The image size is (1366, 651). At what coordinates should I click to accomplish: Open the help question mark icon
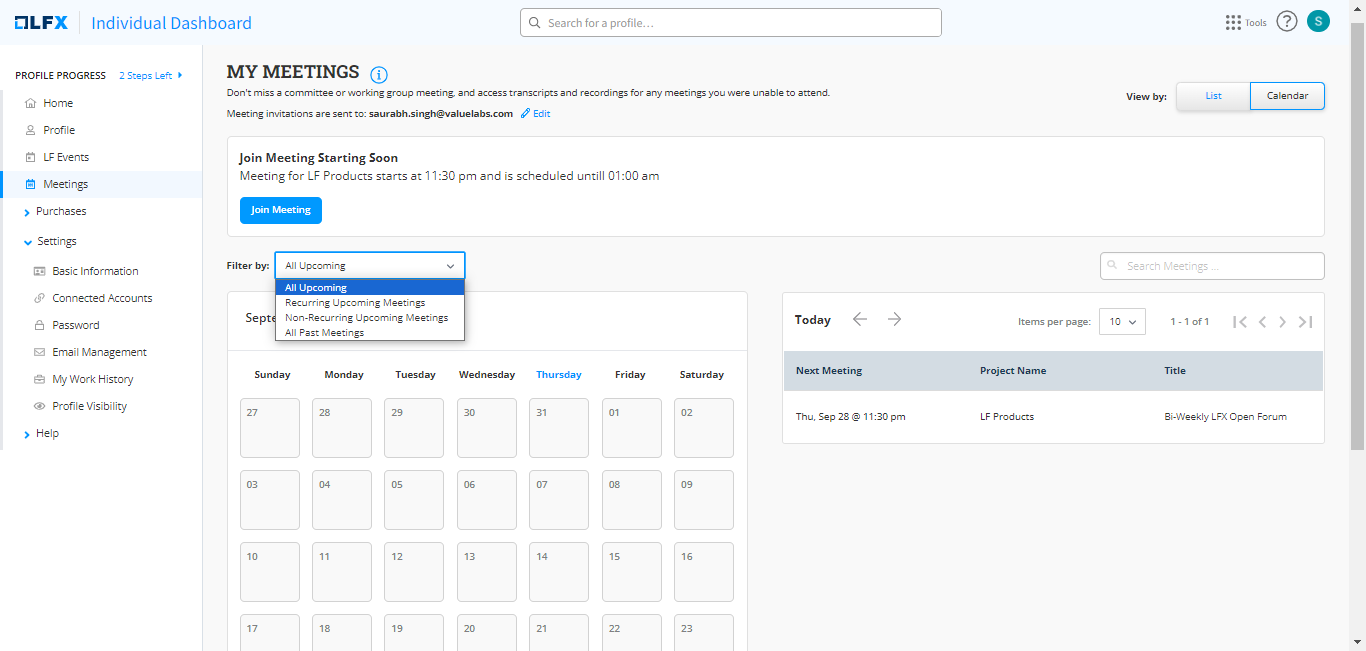(x=1286, y=22)
